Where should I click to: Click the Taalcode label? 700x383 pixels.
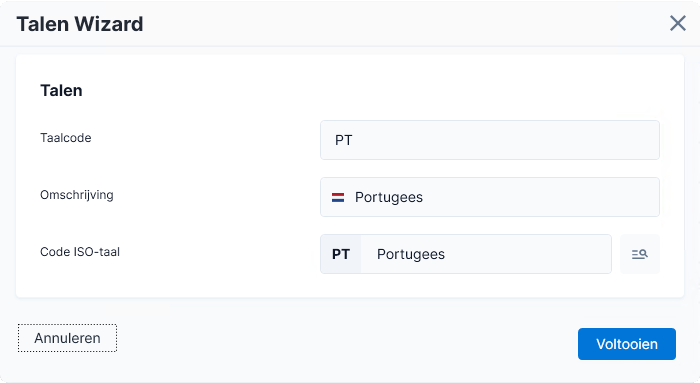66,137
